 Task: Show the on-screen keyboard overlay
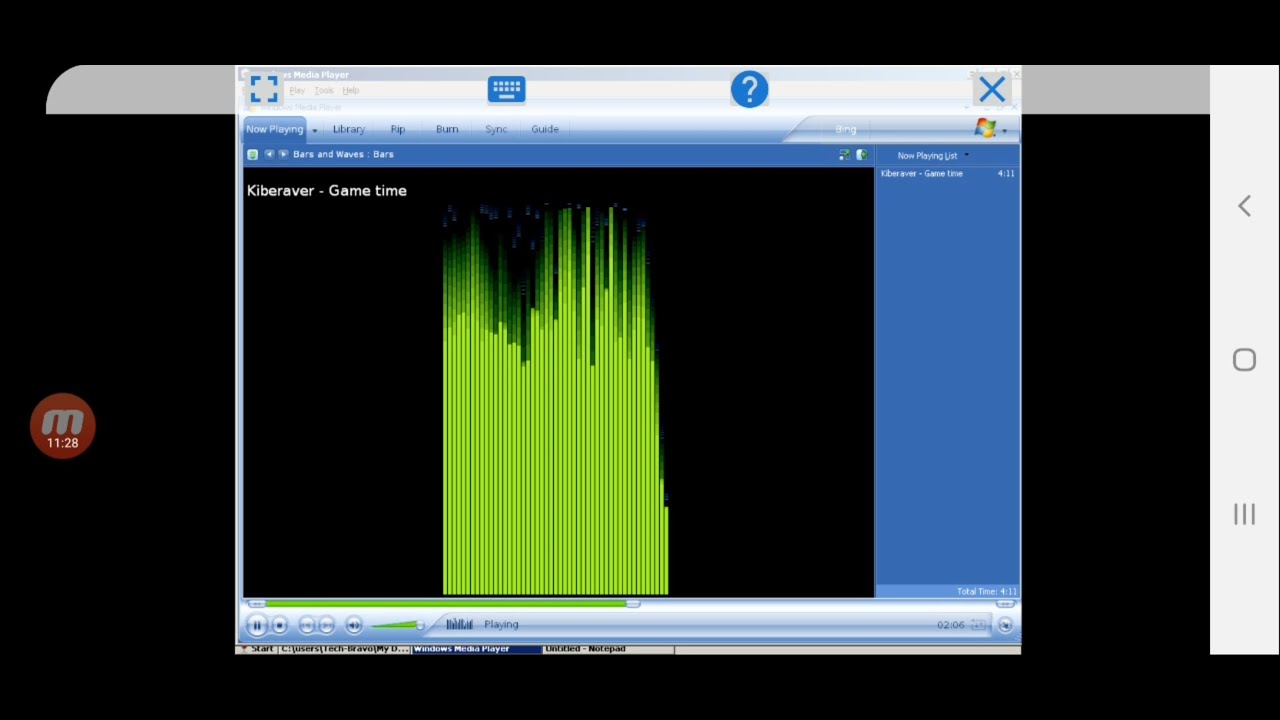pyautogui.click(x=506, y=89)
